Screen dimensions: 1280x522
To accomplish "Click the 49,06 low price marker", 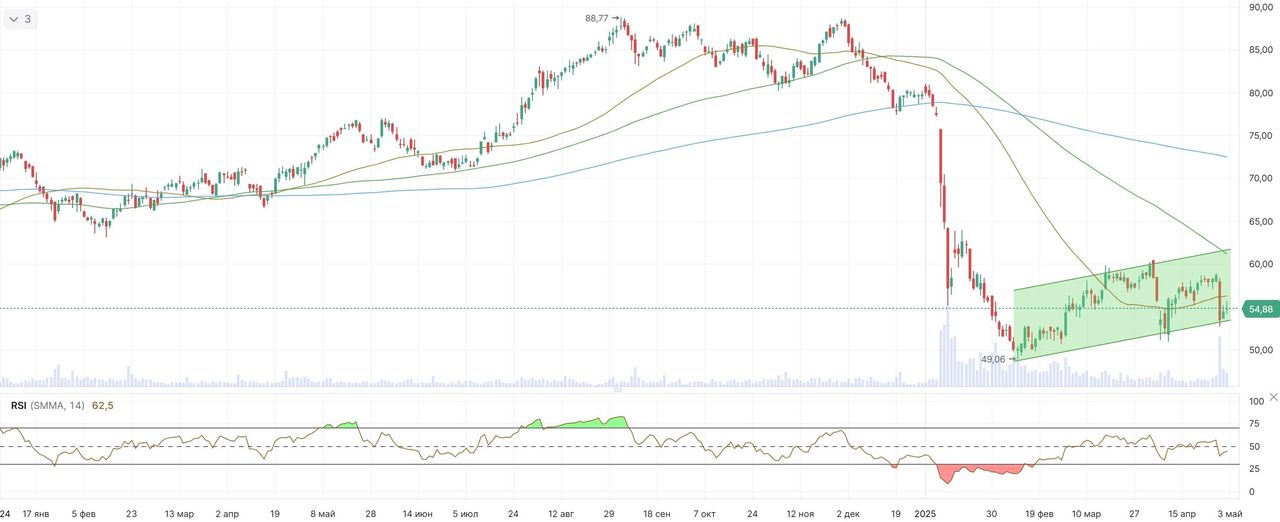I will [x=993, y=358].
